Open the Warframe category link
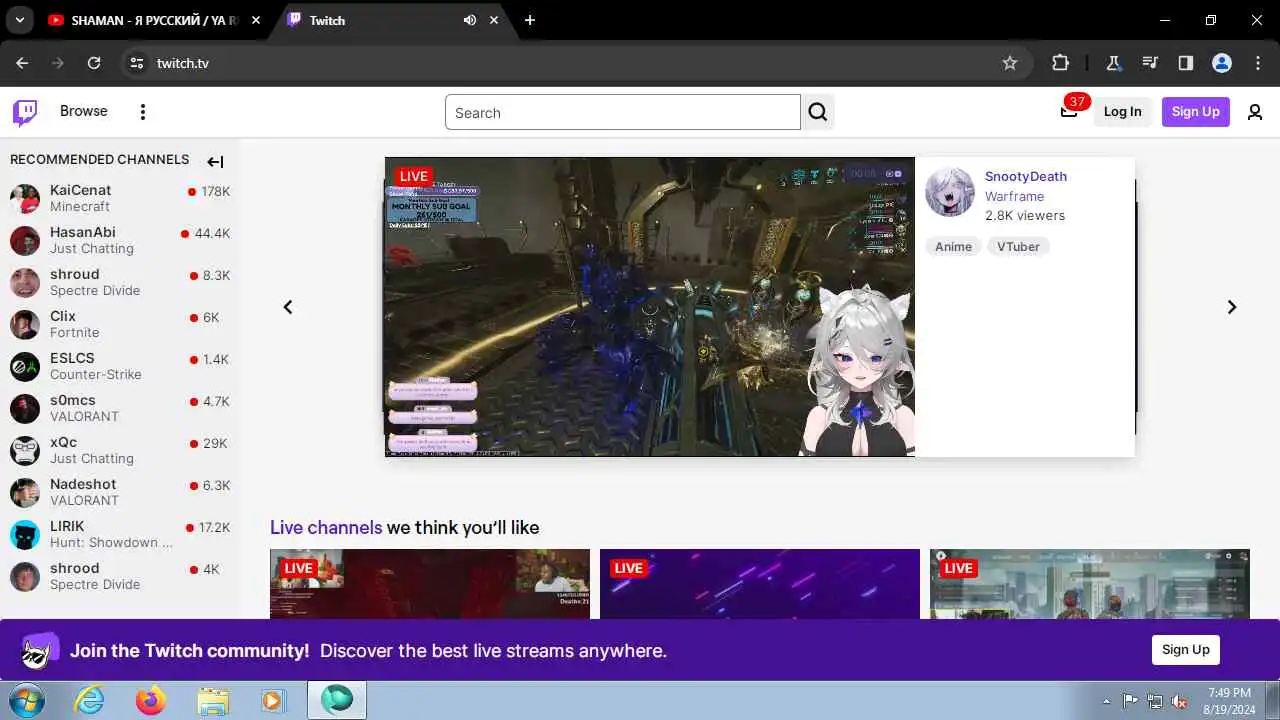This screenshot has height=720, width=1280. click(1014, 196)
